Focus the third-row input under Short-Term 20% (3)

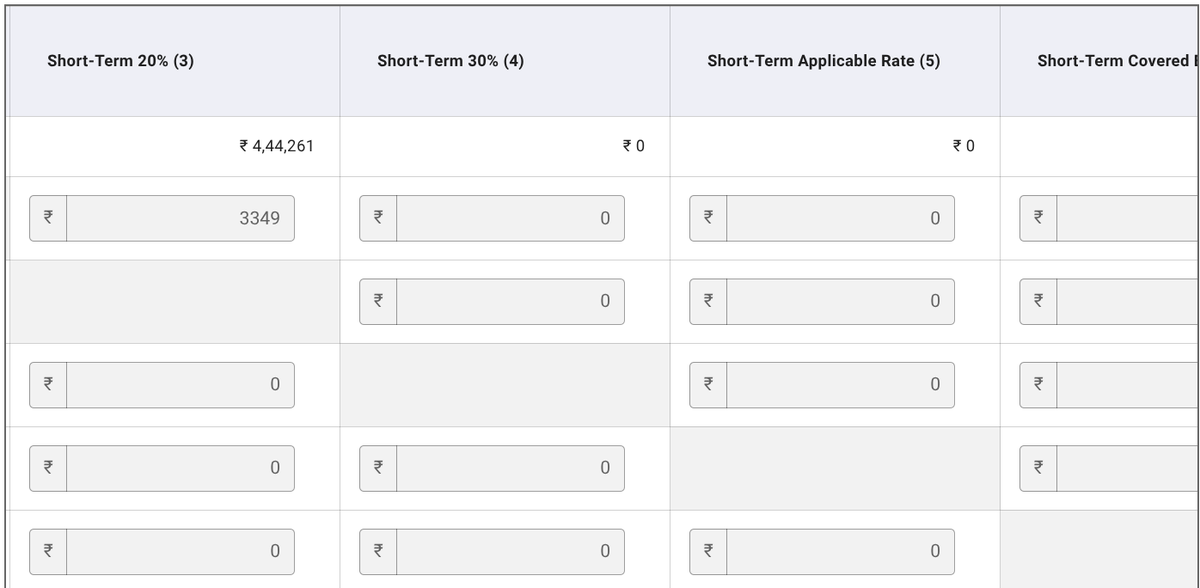(x=181, y=385)
